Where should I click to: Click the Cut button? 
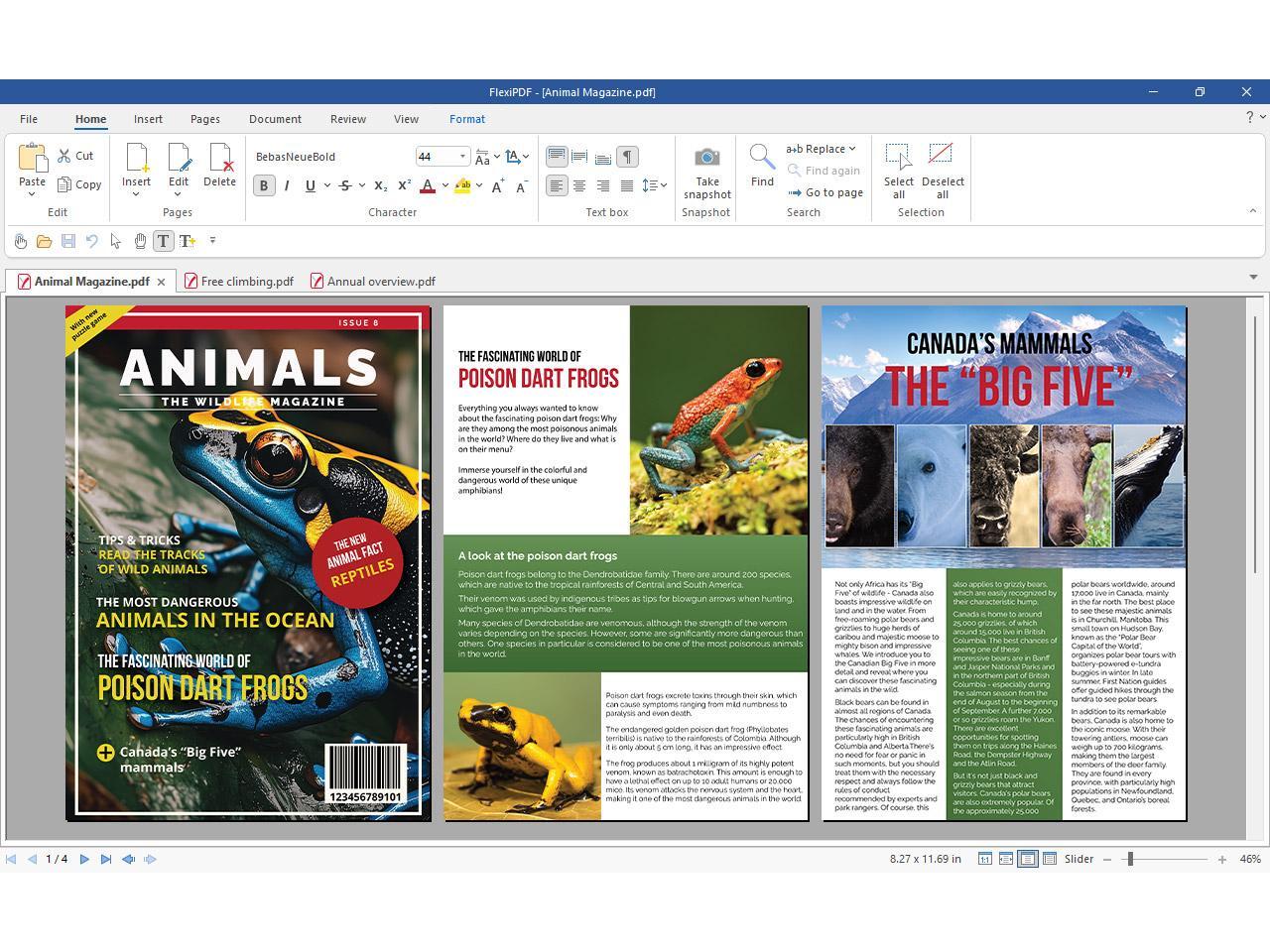pyautogui.click(x=75, y=156)
